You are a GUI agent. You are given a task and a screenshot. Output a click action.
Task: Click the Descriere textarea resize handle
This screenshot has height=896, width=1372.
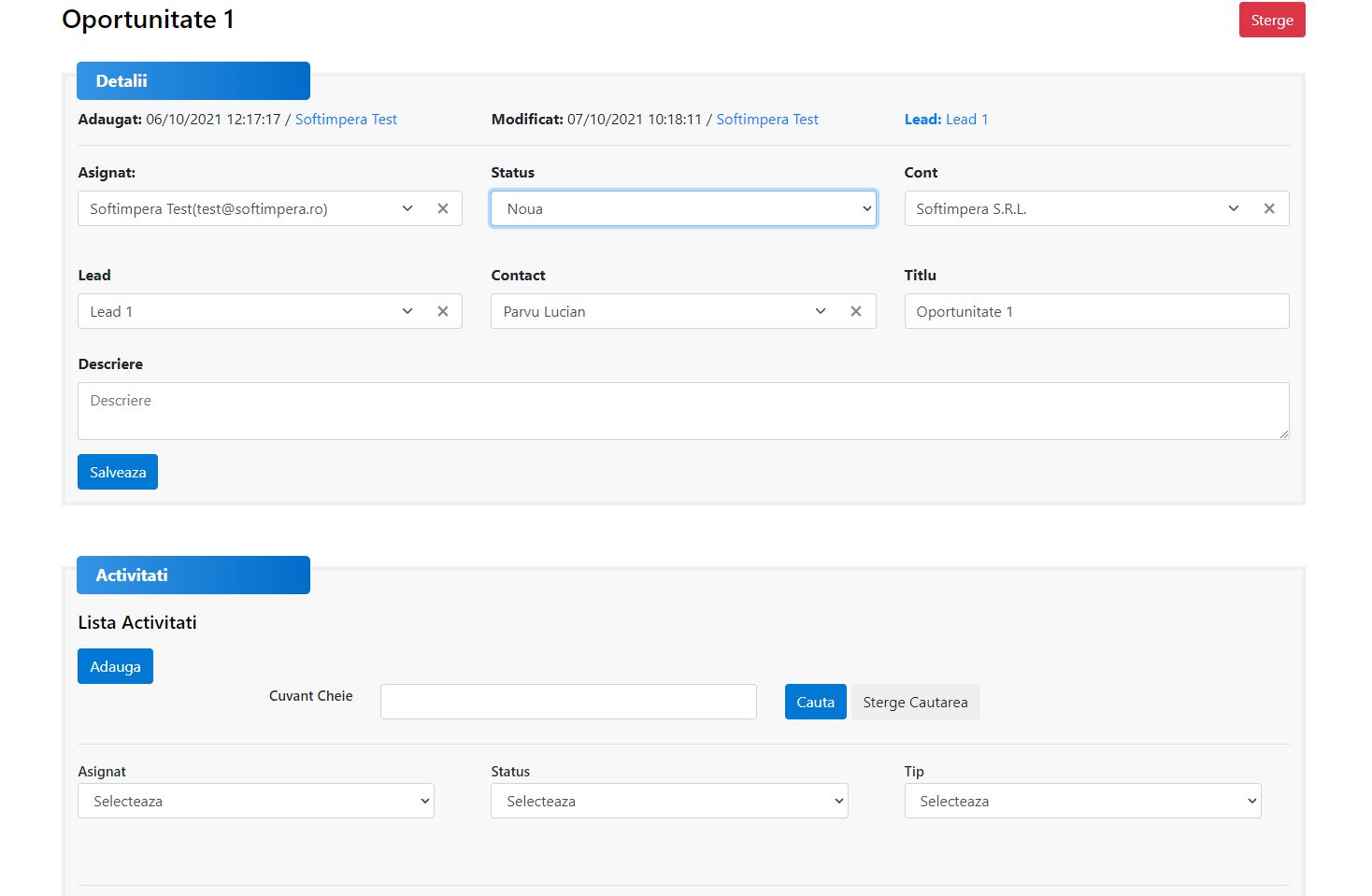point(1283,434)
